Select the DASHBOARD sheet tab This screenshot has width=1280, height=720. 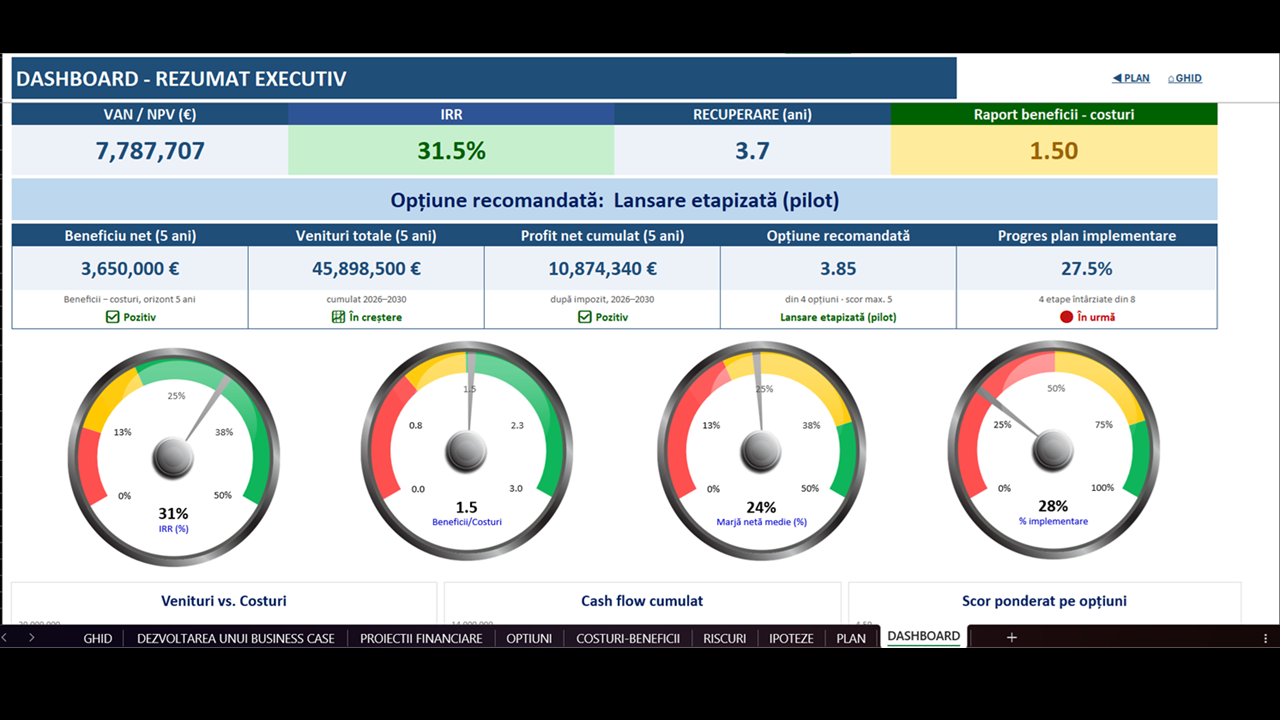coord(923,636)
